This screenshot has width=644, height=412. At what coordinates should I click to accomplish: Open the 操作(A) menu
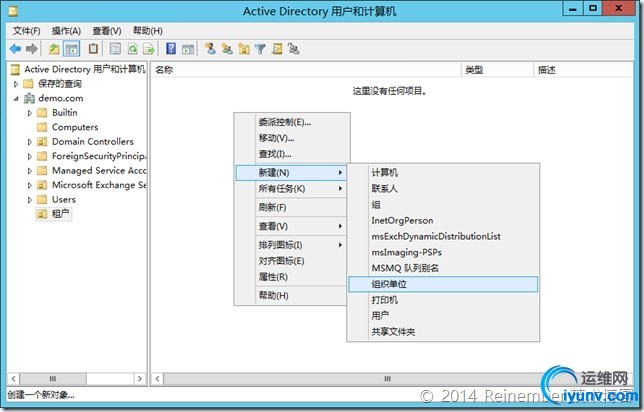[66, 31]
